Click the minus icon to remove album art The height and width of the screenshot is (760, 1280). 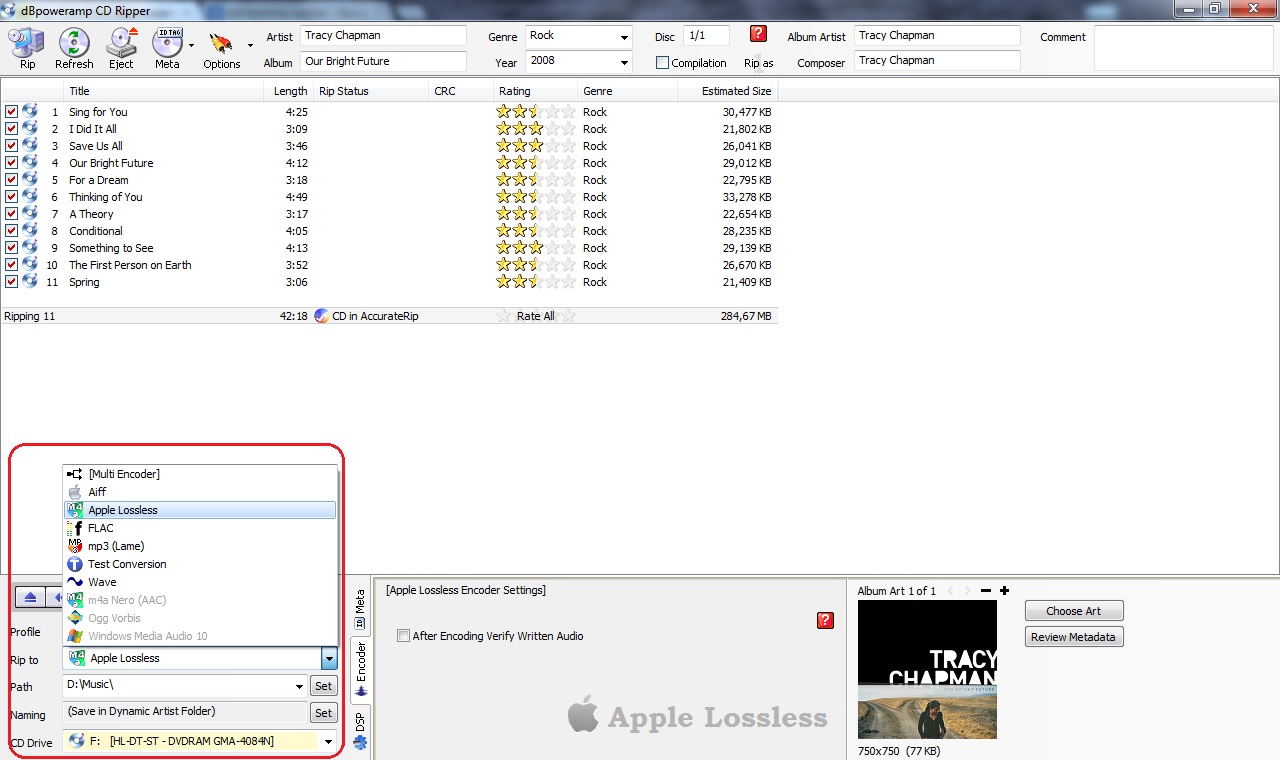[x=986, y=591]
